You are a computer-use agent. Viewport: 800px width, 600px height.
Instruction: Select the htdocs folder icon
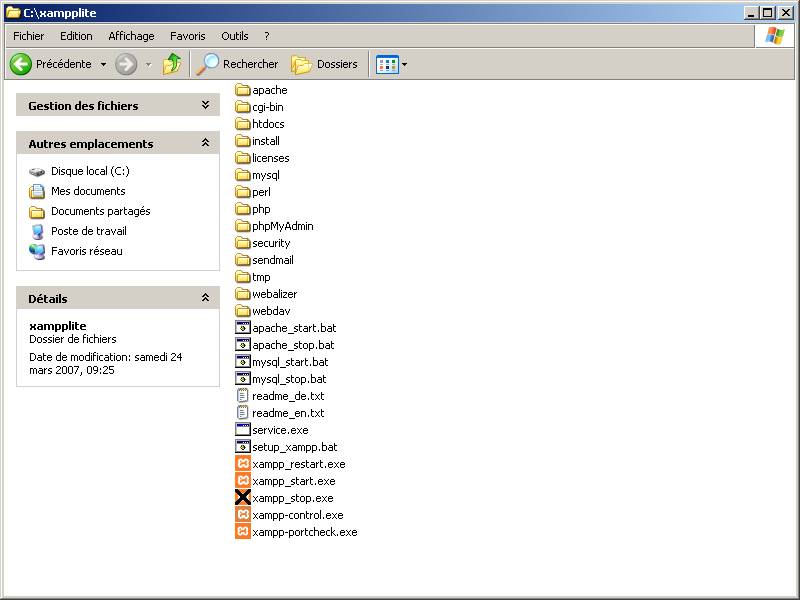tap(243, 124)
